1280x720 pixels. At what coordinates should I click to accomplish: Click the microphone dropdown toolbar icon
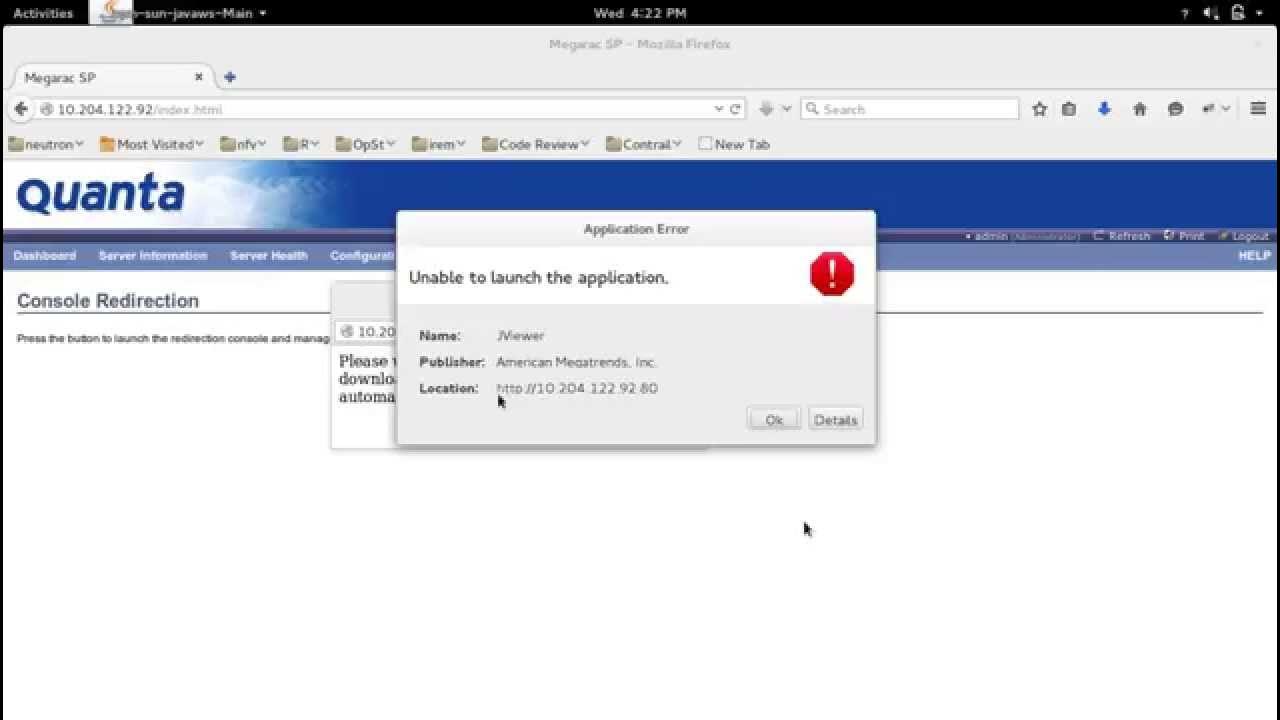(x=1214, y=109)
